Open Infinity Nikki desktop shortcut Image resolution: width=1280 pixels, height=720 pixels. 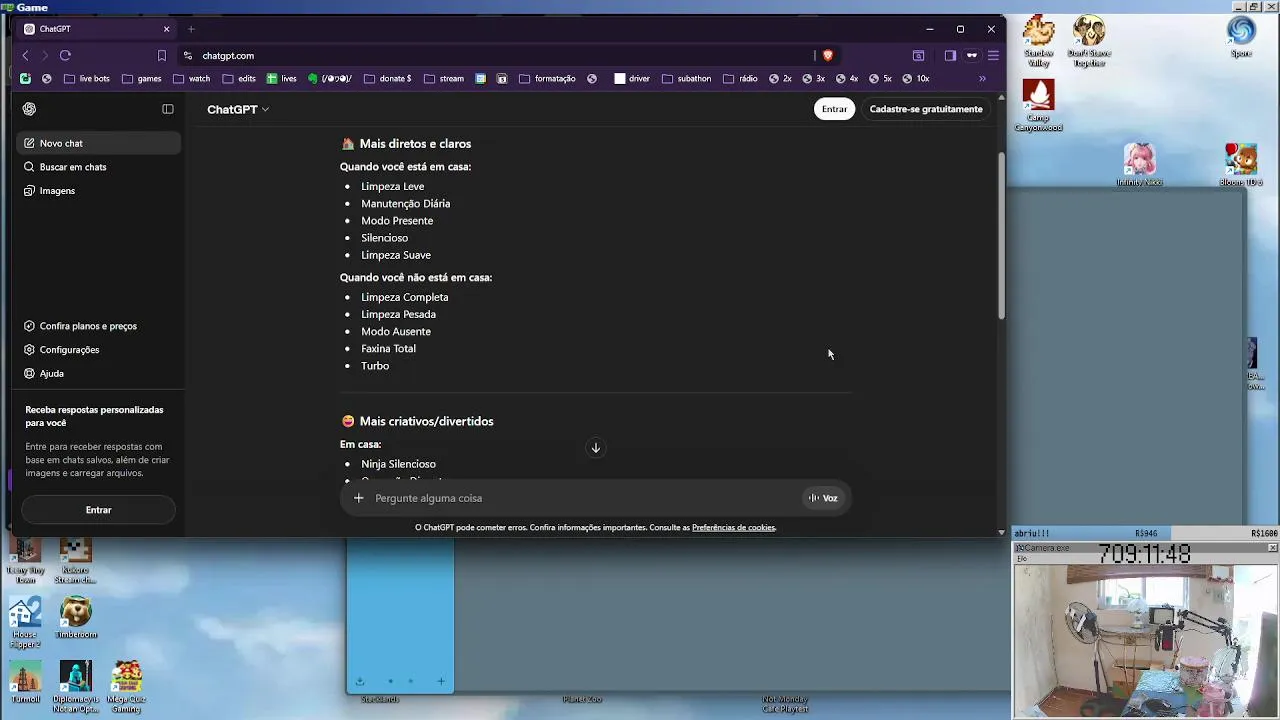[x=1139, y=165]
